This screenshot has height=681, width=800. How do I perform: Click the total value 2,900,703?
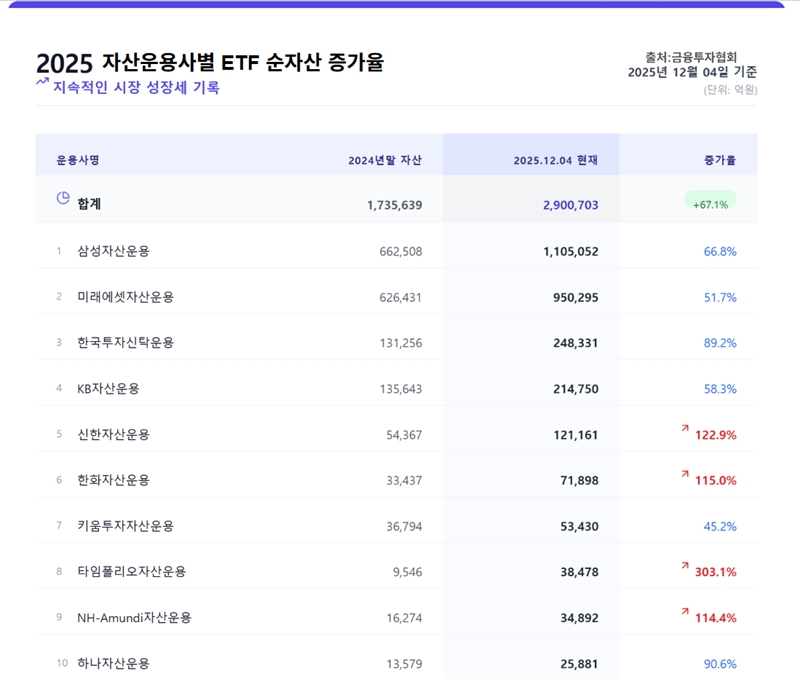570,205
